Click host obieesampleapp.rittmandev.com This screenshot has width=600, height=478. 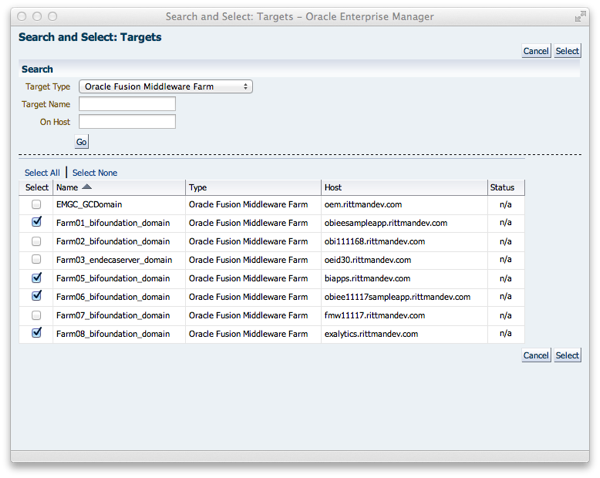click(386, 223)
